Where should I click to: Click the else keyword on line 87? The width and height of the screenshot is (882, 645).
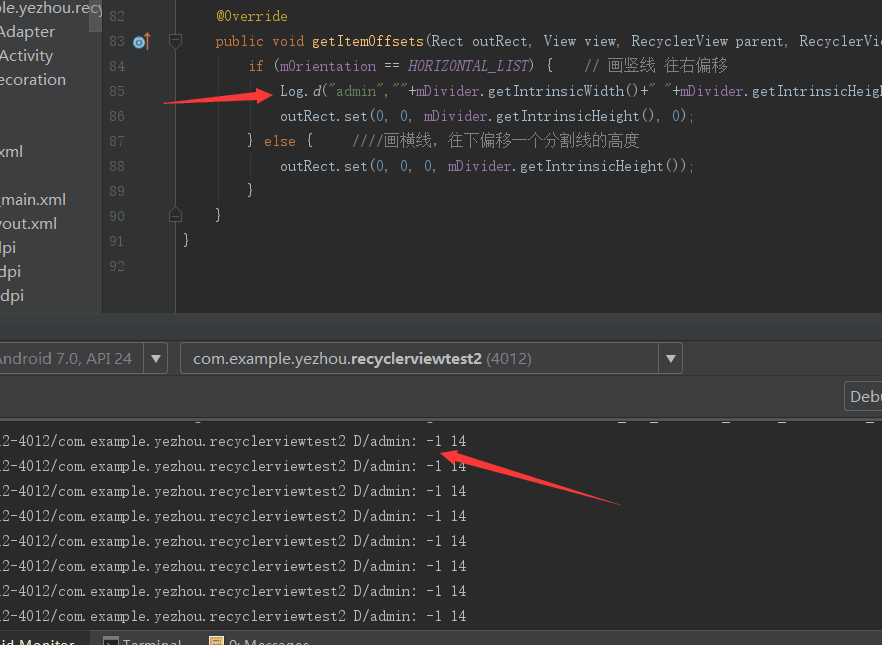tap(280, 141)
